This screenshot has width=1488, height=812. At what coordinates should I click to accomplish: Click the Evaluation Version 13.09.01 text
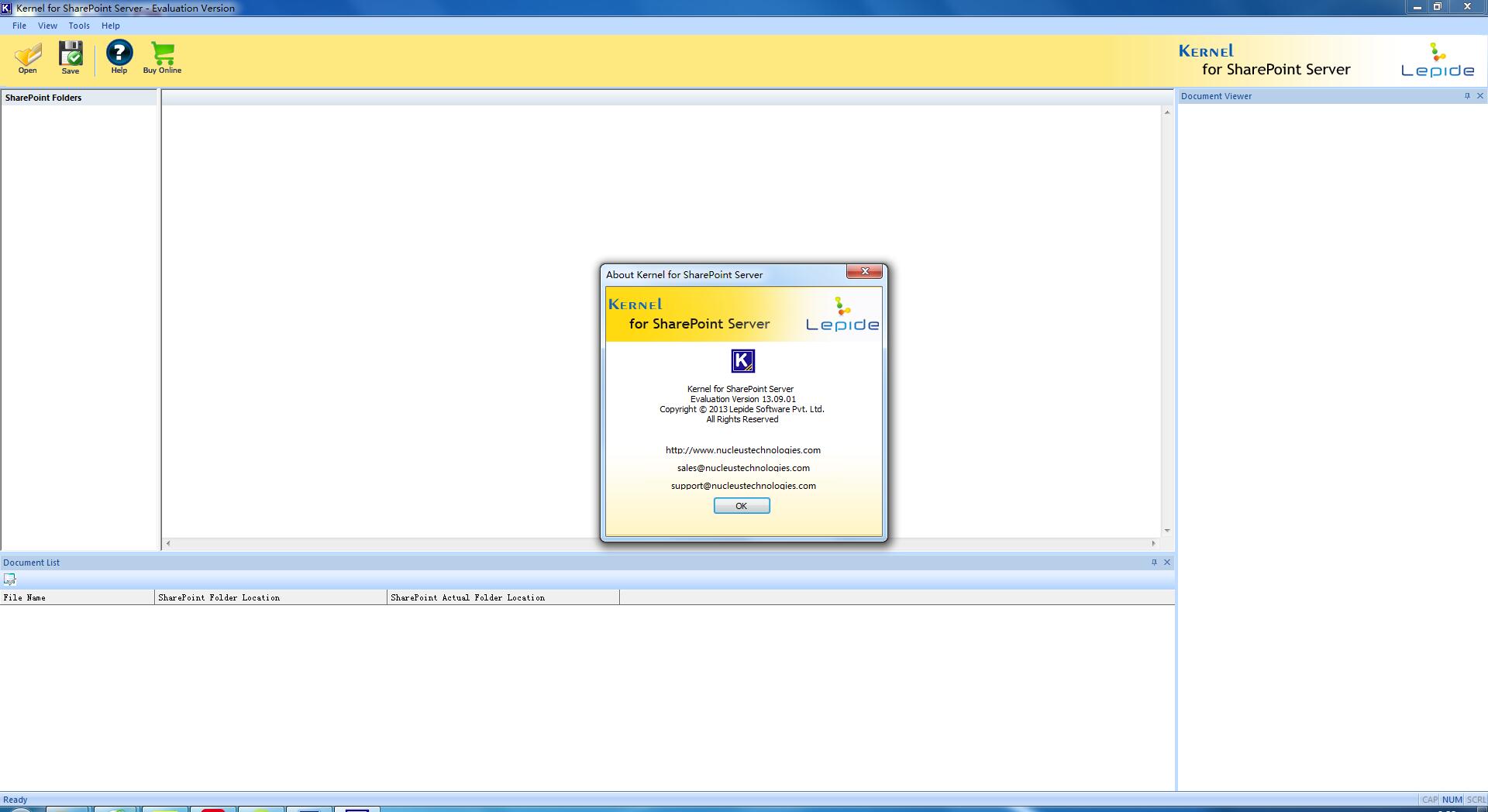click(x=742, y=399)
